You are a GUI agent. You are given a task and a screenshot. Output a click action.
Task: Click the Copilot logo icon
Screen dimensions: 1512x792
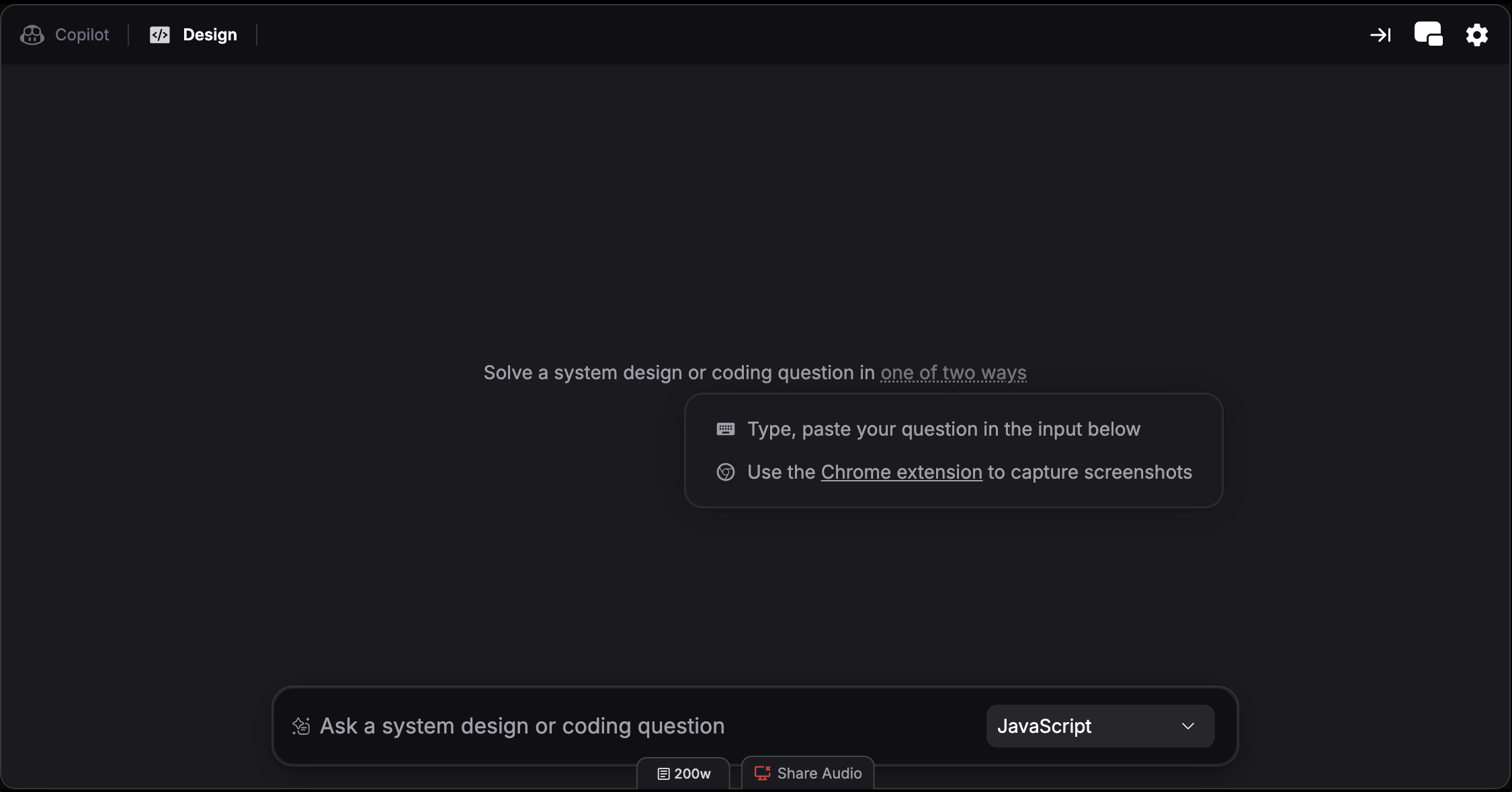click(x=32, y=34)
